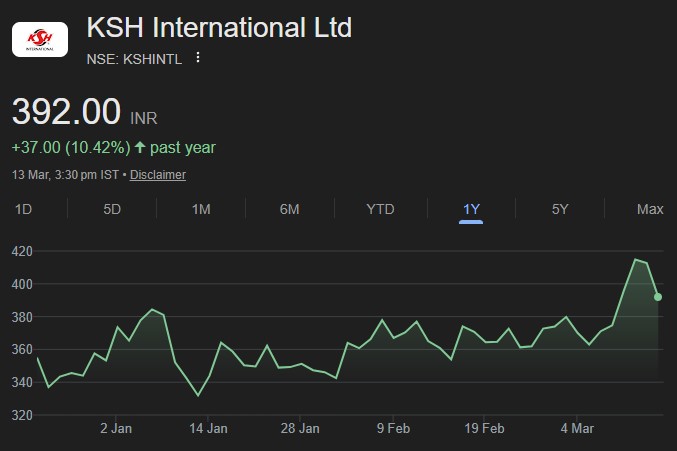Click the 19 Feb axis label
Screen dimensions: 677x451
484,429
